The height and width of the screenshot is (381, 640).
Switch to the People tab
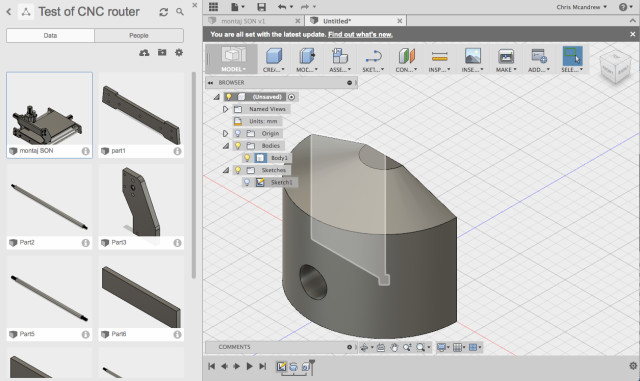pos(139,36)
